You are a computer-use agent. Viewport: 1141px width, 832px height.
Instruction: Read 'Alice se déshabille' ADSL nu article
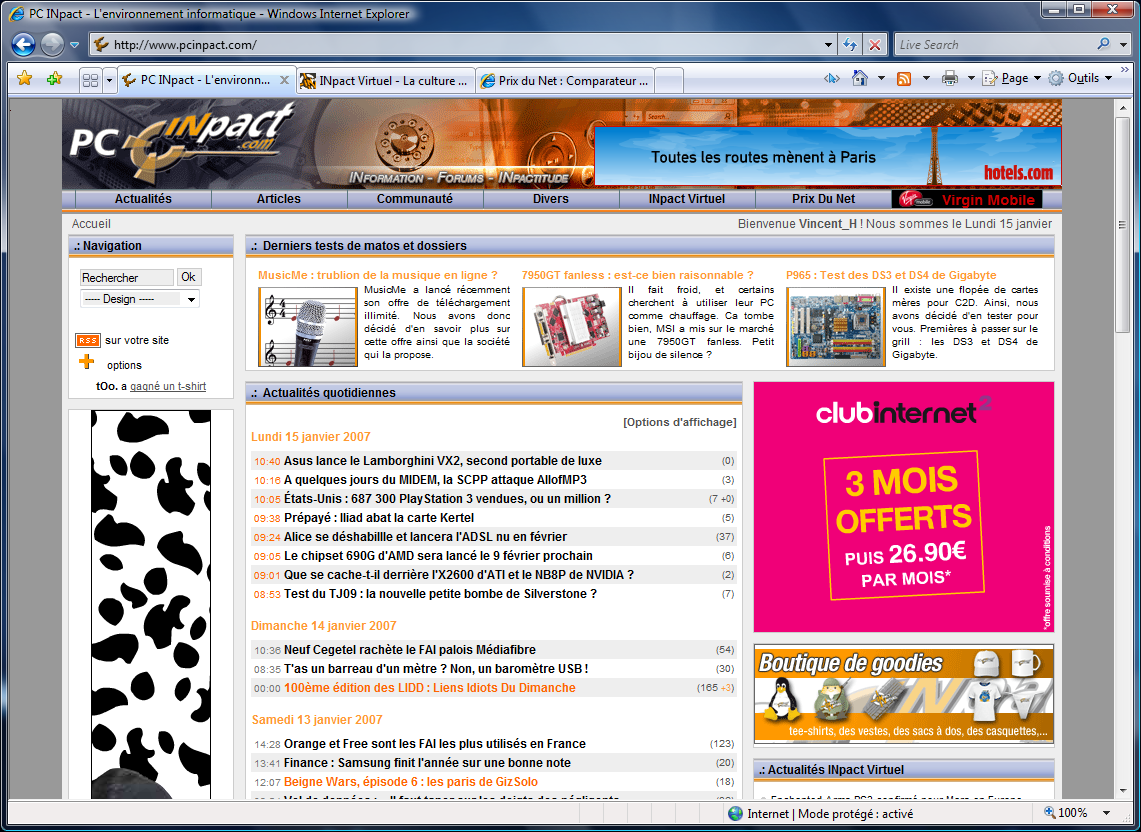tap(425, 536)
